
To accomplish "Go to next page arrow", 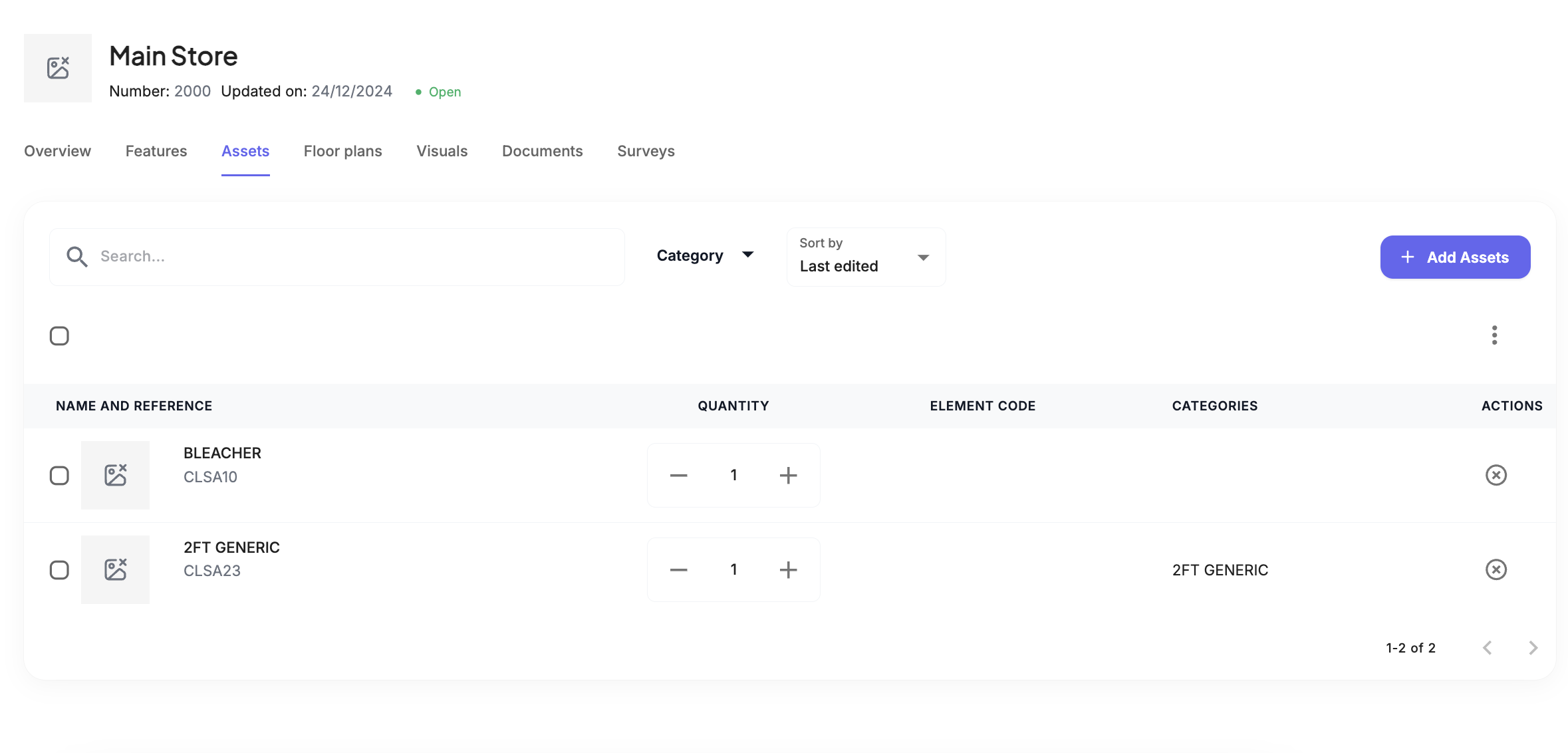I will tap(1533, 648).
